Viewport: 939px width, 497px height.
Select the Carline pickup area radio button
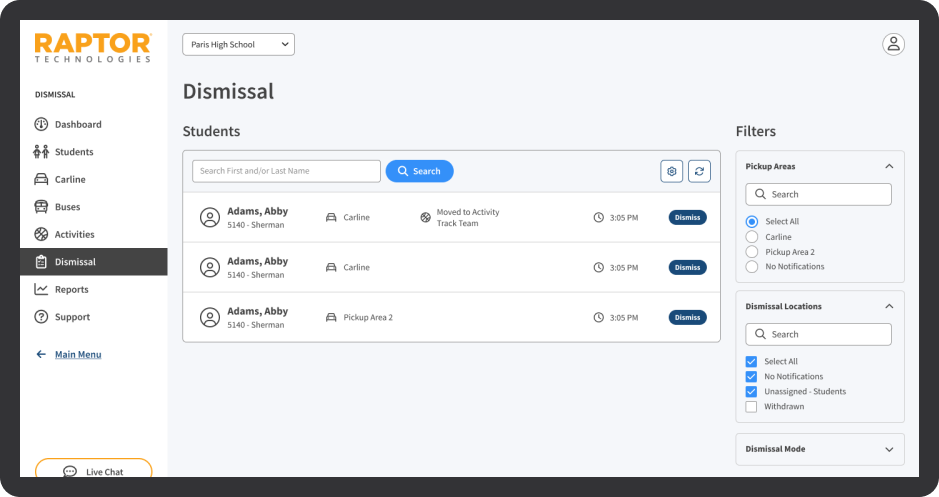tap(752, 237)
